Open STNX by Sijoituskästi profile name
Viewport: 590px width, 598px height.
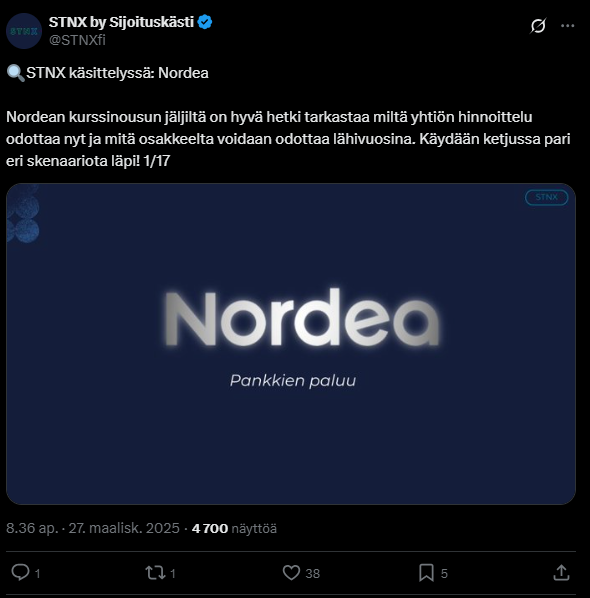point(121,22)
